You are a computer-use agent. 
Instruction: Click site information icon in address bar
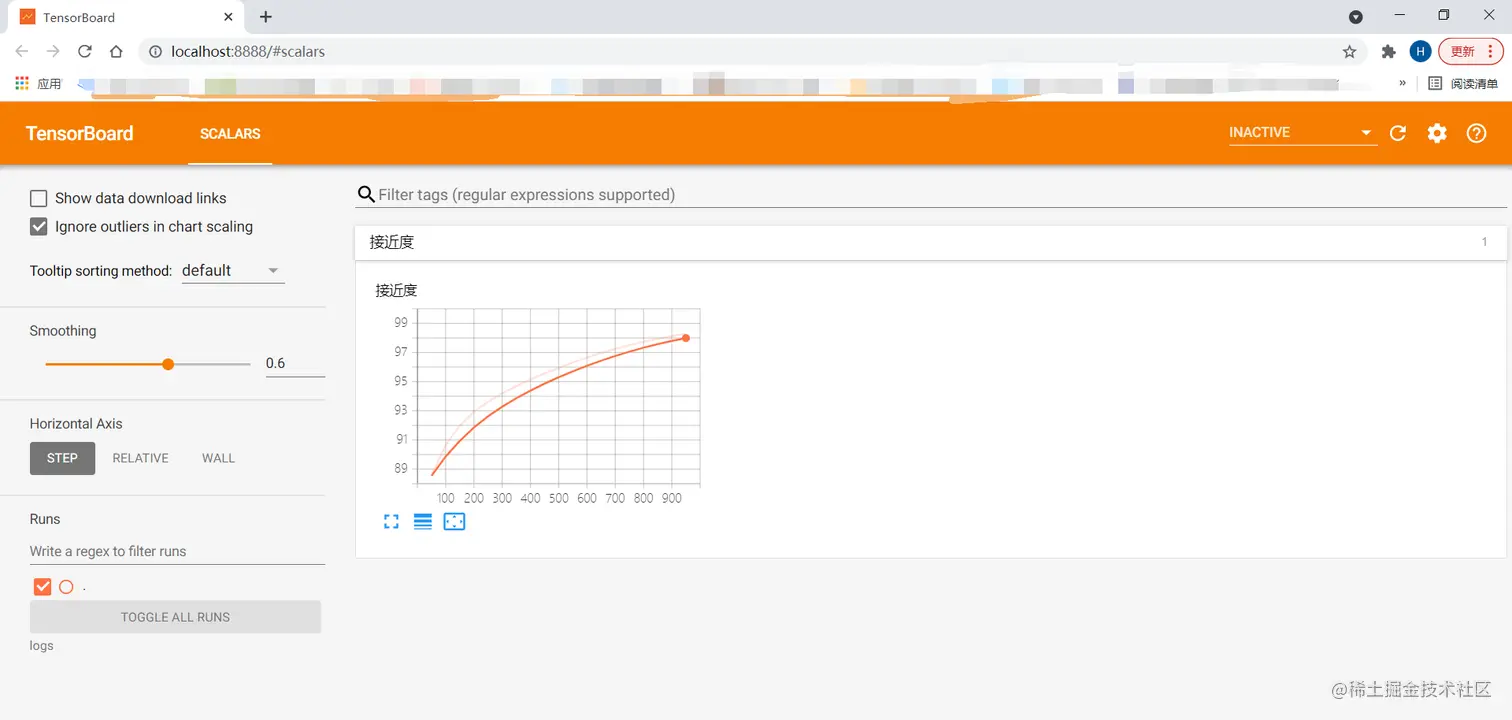click(155, 51)
